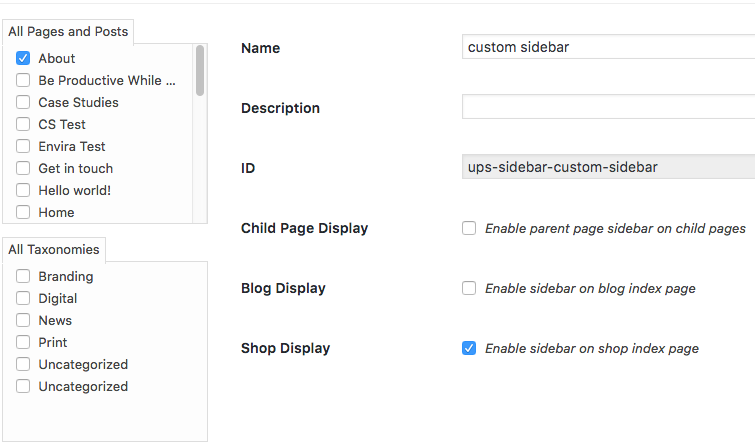The width and height of the screenshot is (755, 442).
Task: Enable sidebar on blog index page
Action: 469,288
